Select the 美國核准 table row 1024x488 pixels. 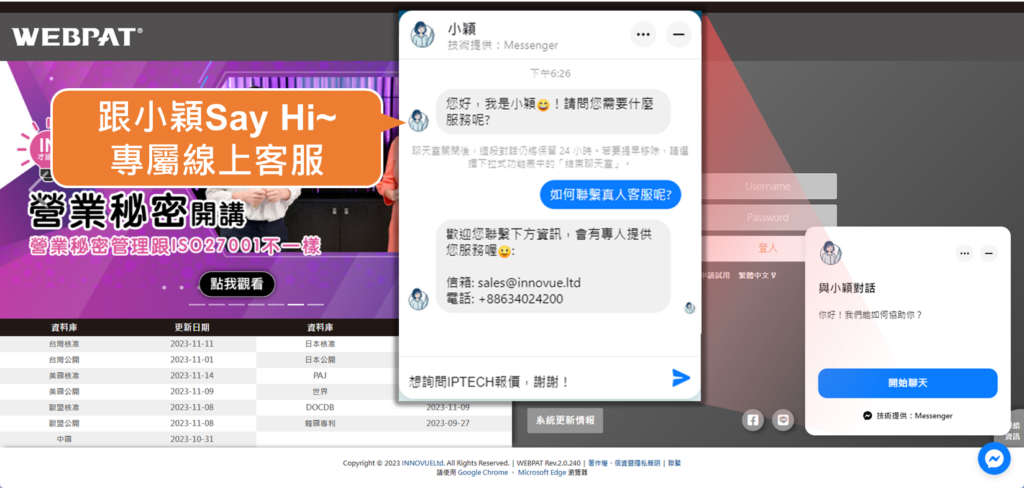point(128,376)
